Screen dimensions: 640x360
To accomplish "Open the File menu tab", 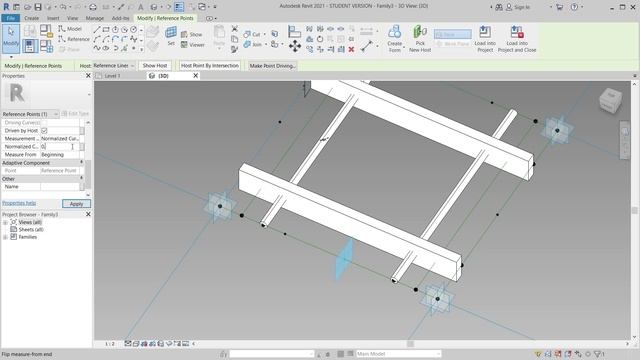I will [11, 18].
